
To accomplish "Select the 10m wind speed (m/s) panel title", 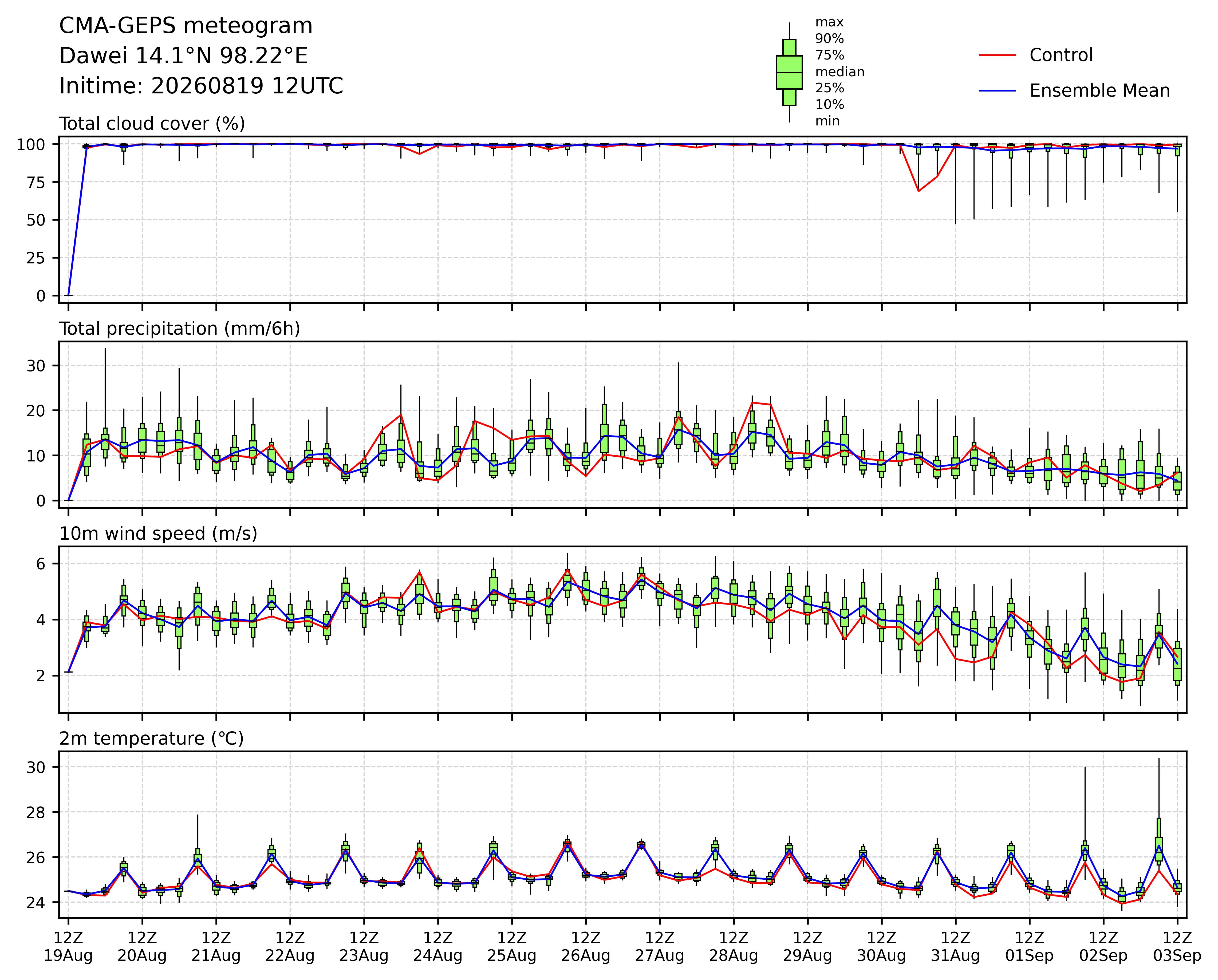I will [x=158, y=534].
